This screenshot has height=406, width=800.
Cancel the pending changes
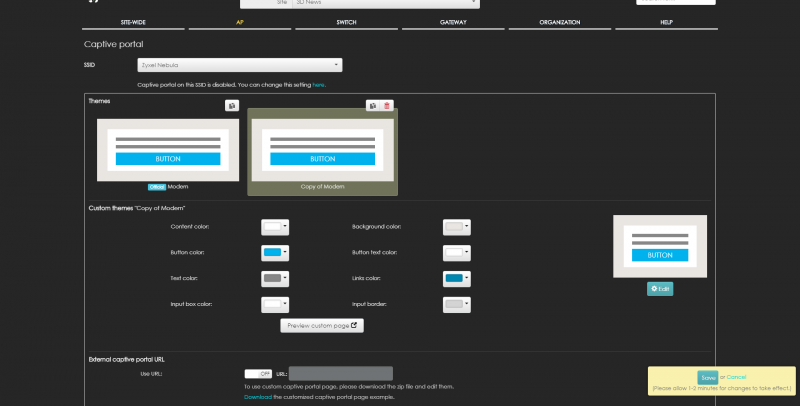(736, 377)
